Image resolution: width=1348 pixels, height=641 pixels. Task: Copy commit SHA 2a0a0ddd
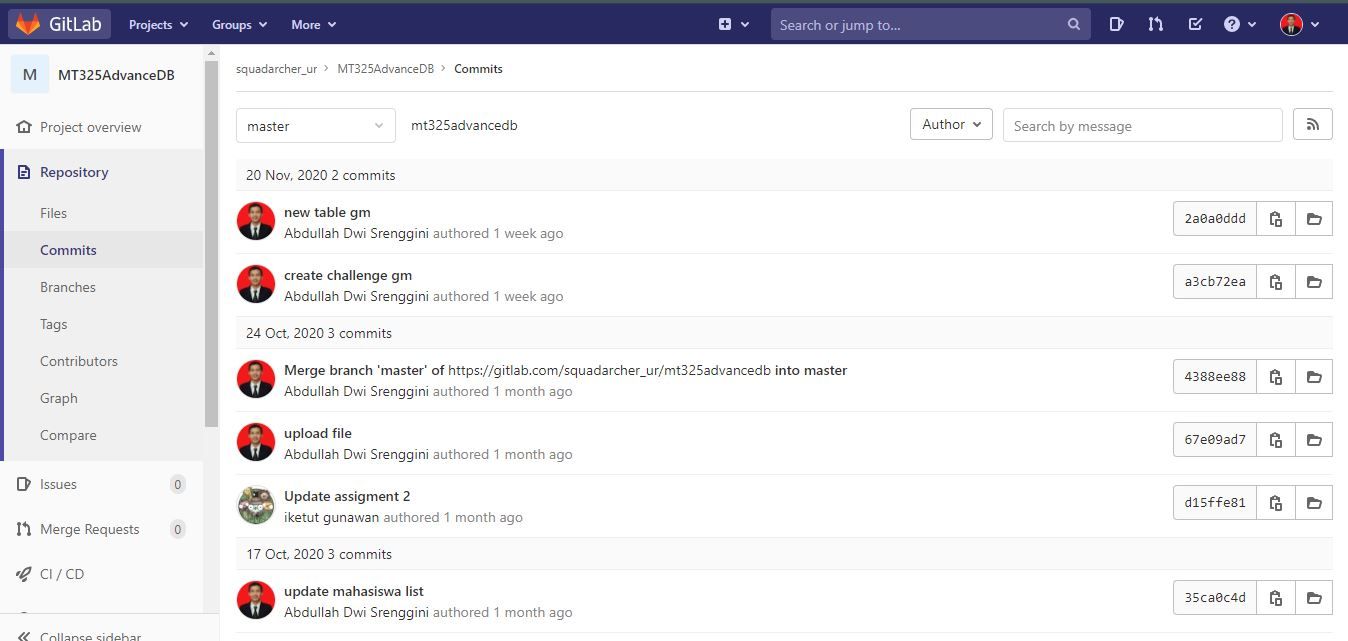click(1275, 219)
